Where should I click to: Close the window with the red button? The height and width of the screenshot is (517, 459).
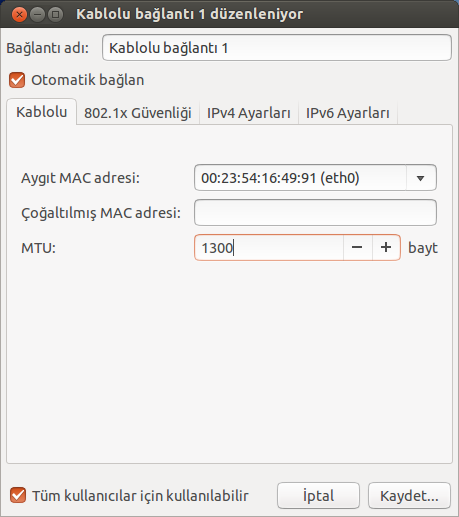tap(19, 15)
